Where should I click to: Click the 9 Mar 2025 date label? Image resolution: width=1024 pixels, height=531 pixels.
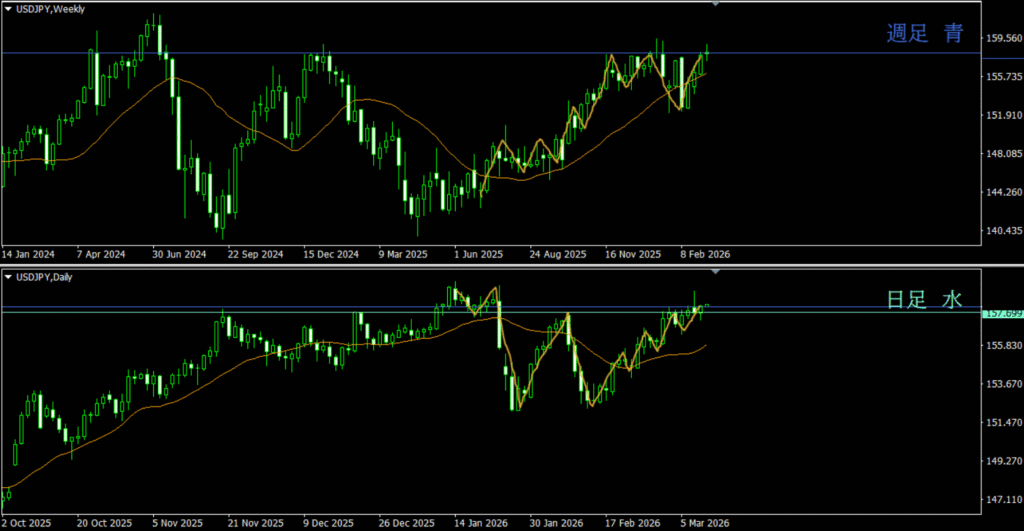(x=403, y=254)
